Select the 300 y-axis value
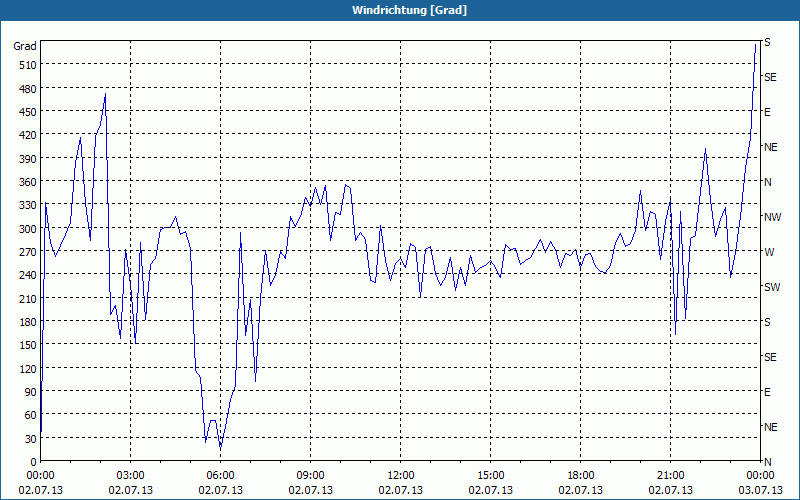Screen dimensions: 800x500 point(28,229)
